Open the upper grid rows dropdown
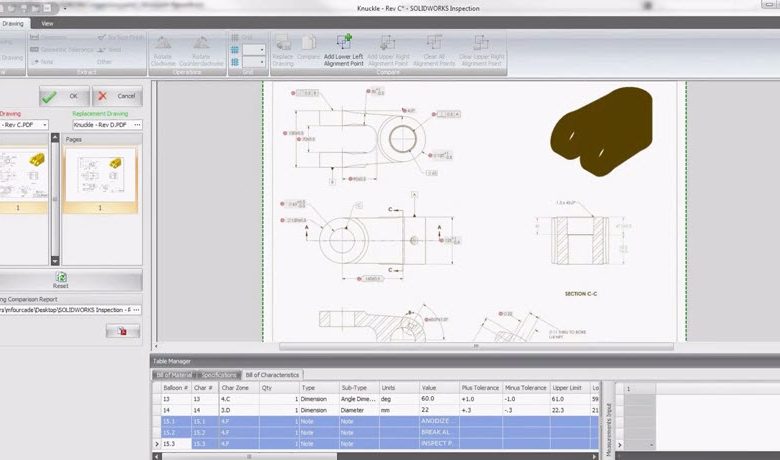The width and height of the screenshot is (780, 460). point(262,50)
